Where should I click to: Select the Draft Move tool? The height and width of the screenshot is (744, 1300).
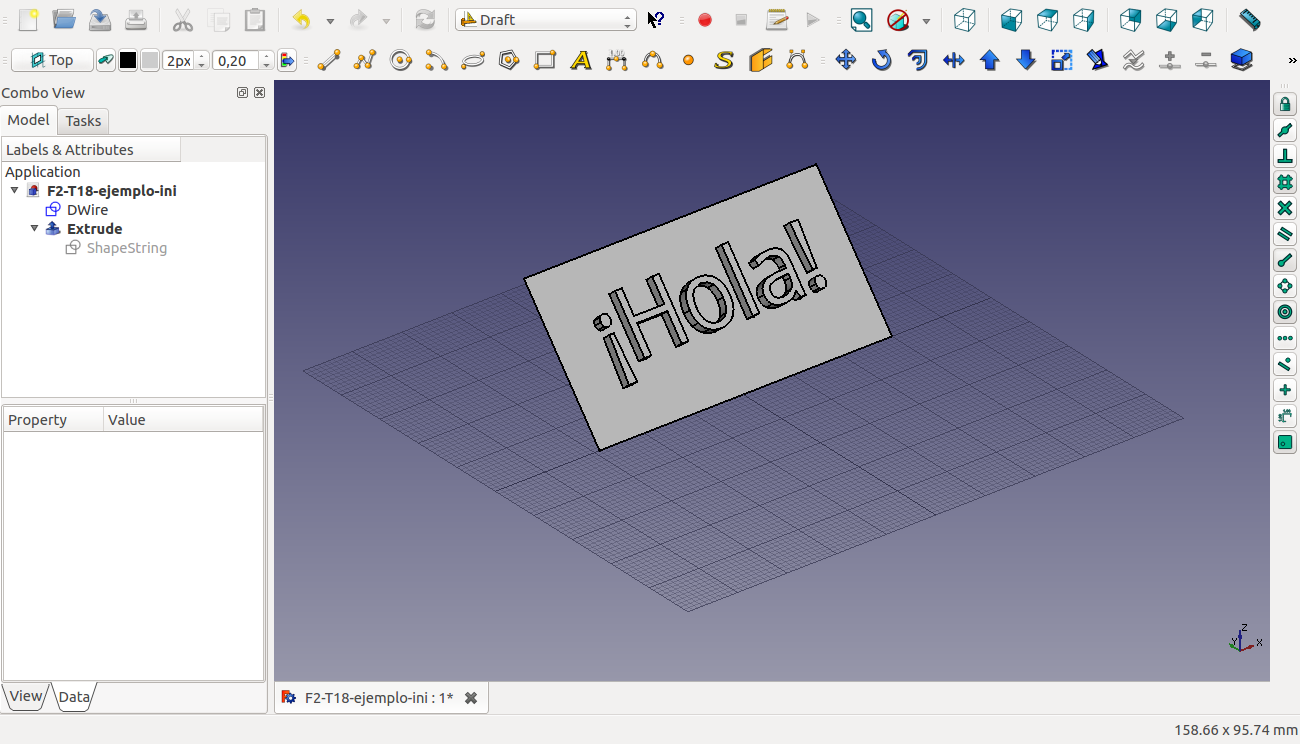point(846,61)
